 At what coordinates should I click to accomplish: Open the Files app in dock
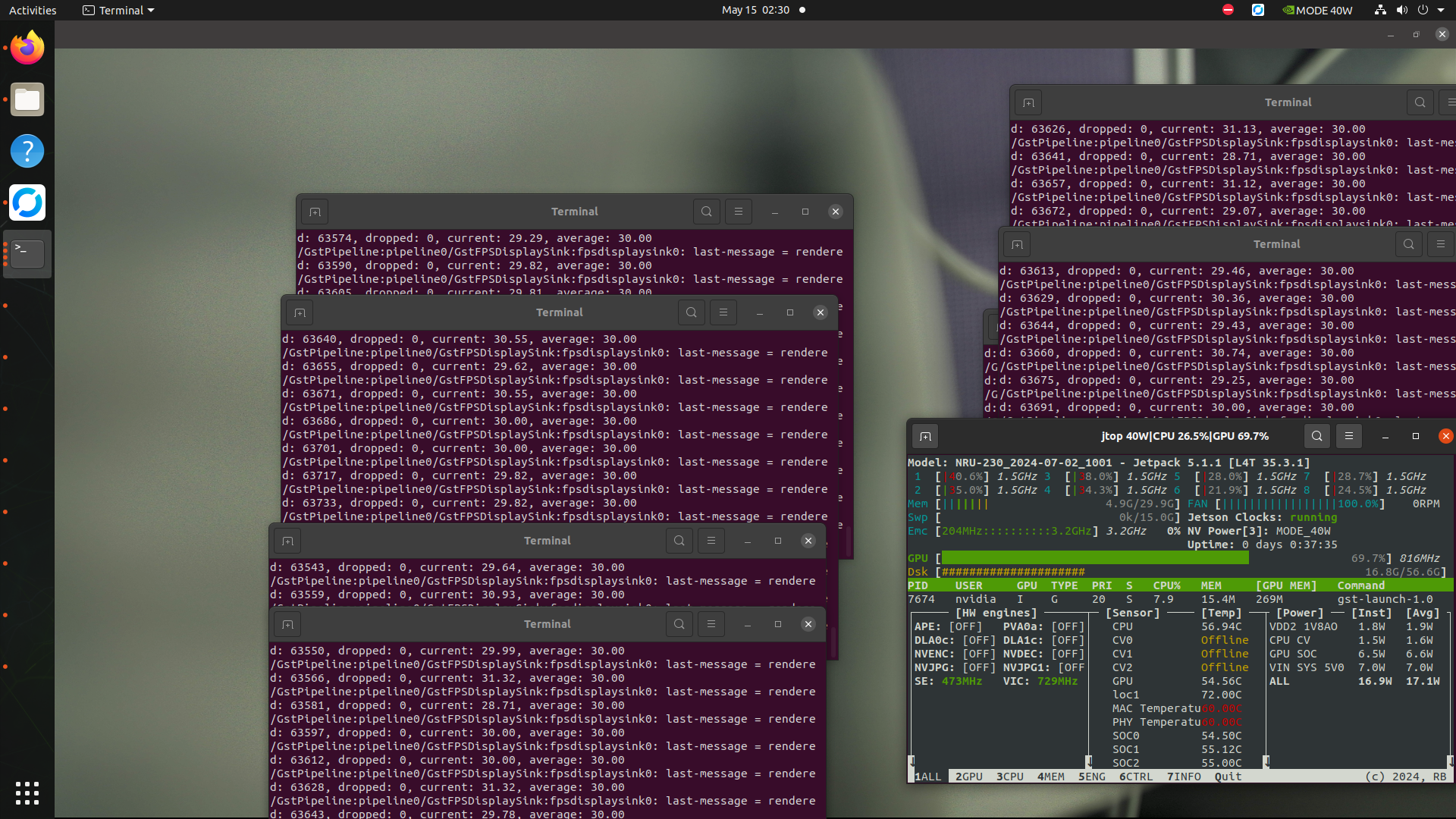tap(27, 100)
